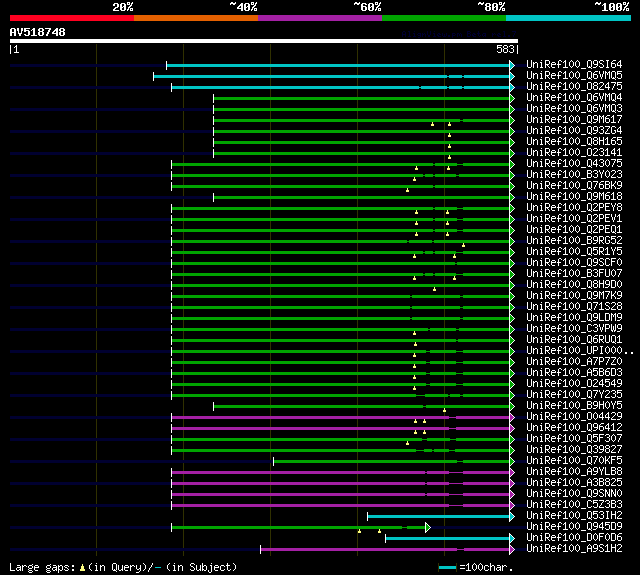This screenshot has height=575, width=640.
Task: Click the green arrowhead on the UniRef100_Q945D9 alignment
Action: [428, 528]
